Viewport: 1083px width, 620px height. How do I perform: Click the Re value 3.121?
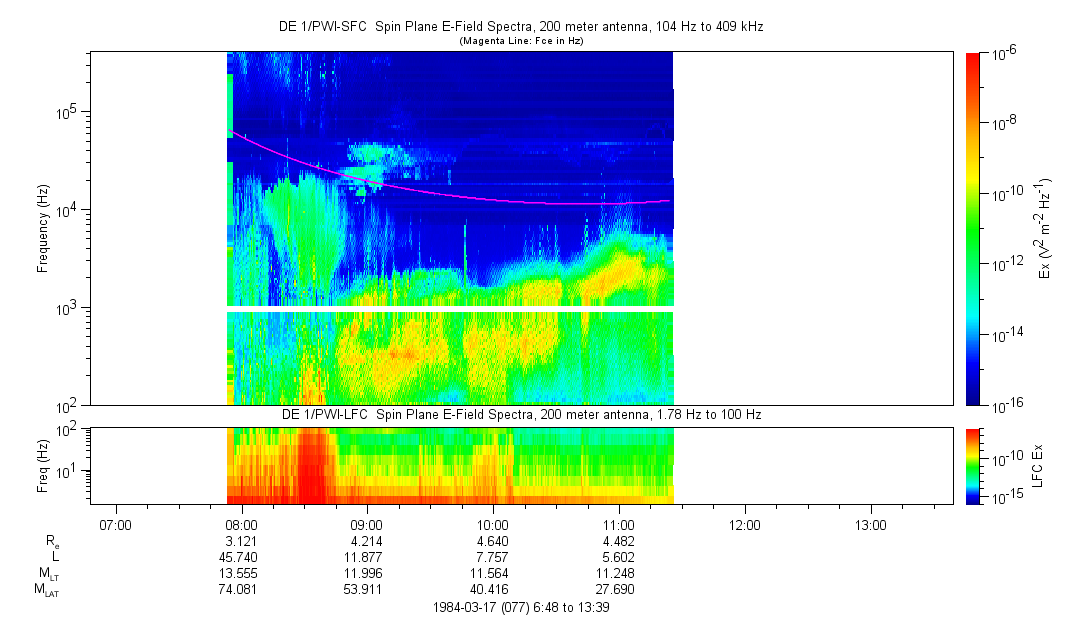point(242,541)
